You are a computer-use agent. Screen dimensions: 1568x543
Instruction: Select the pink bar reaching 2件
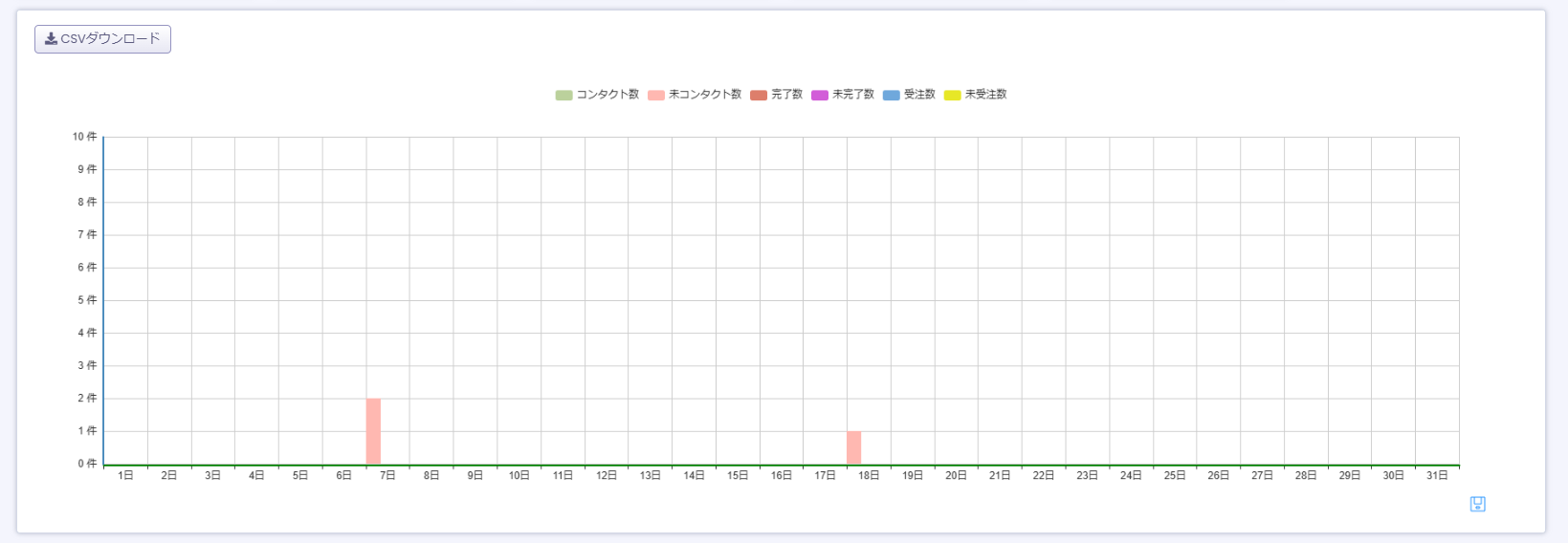click(x=373, y=431)
